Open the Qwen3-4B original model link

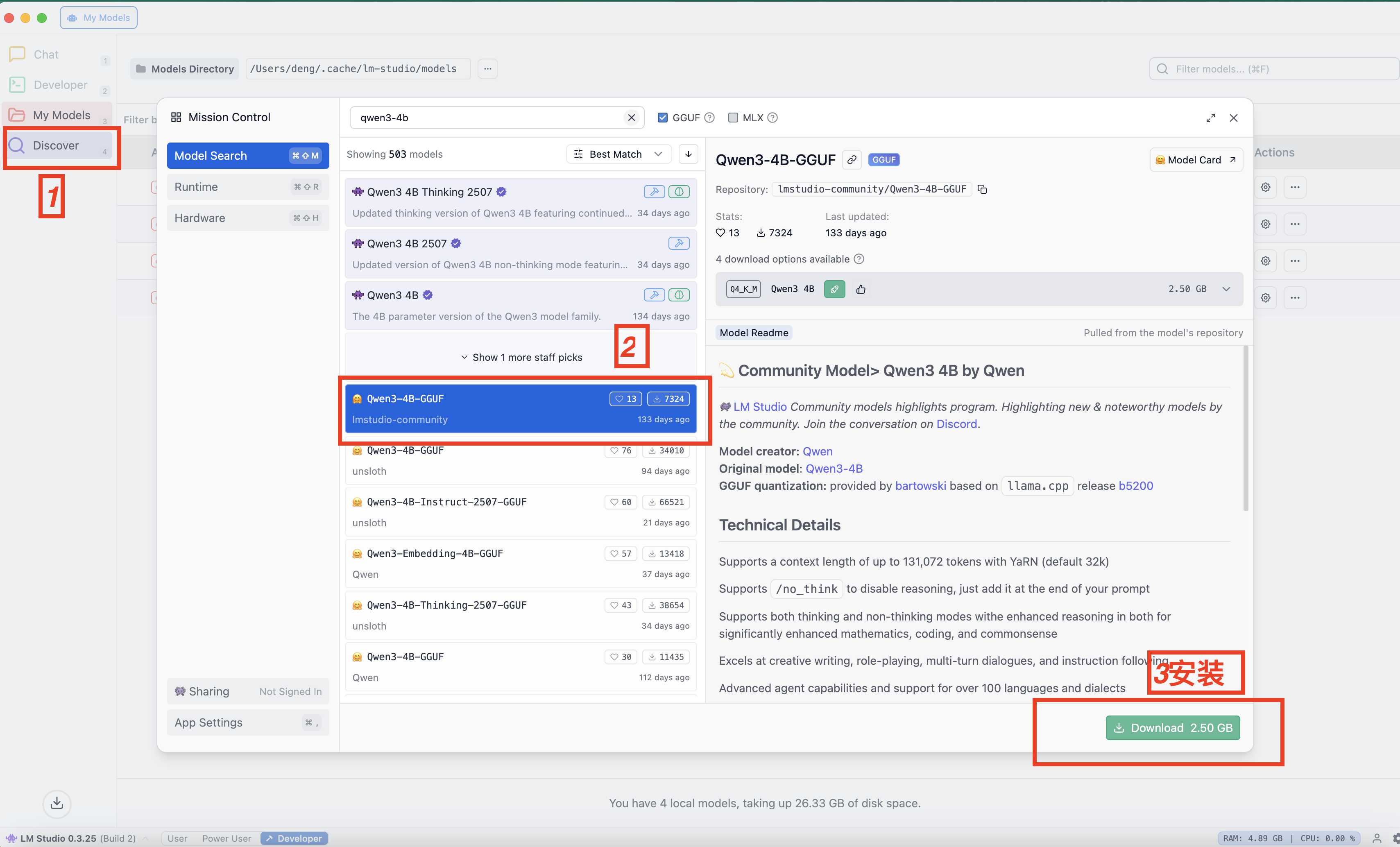[834, 469]
